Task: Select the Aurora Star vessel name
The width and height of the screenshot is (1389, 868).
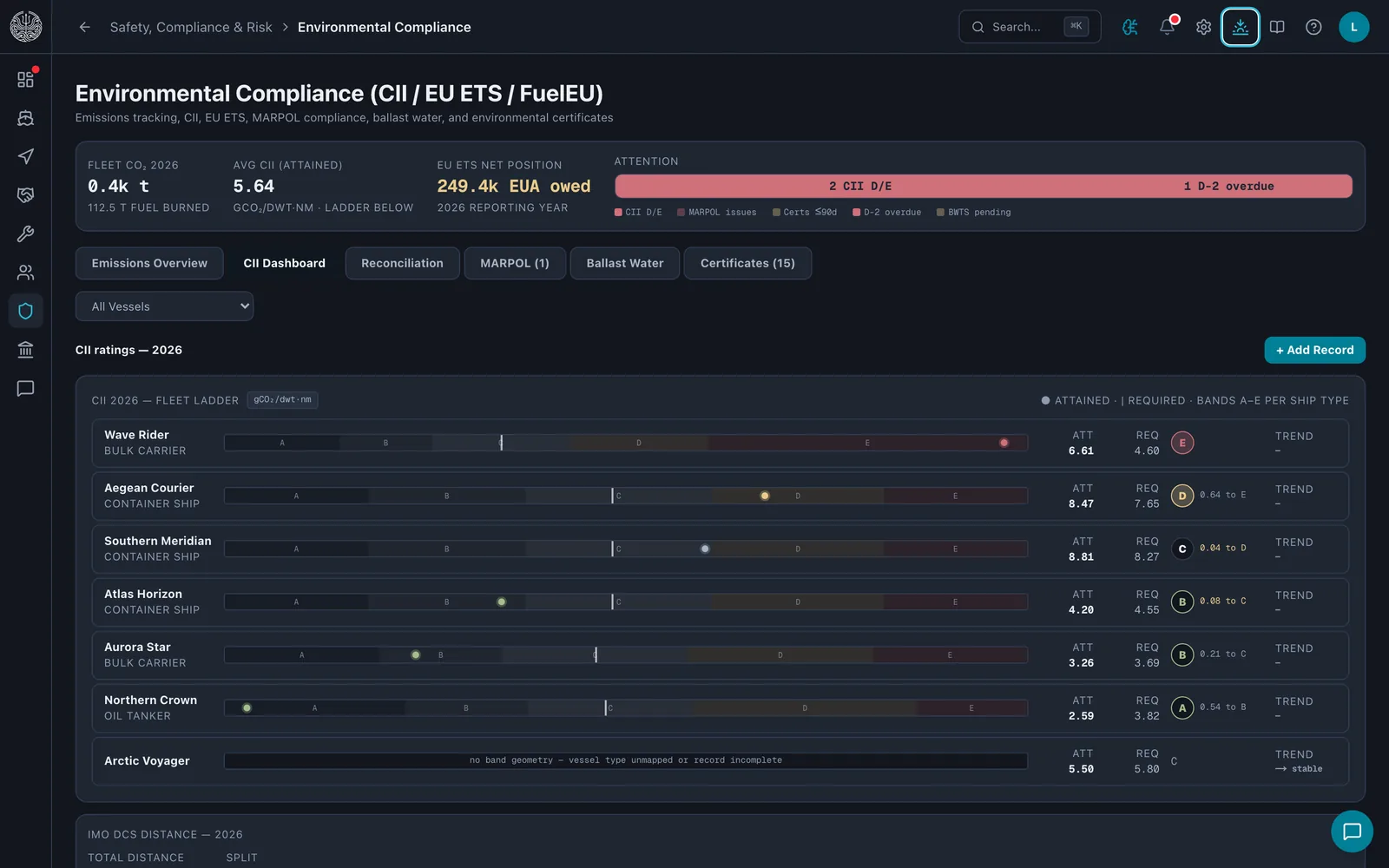Action: (137, 647)
